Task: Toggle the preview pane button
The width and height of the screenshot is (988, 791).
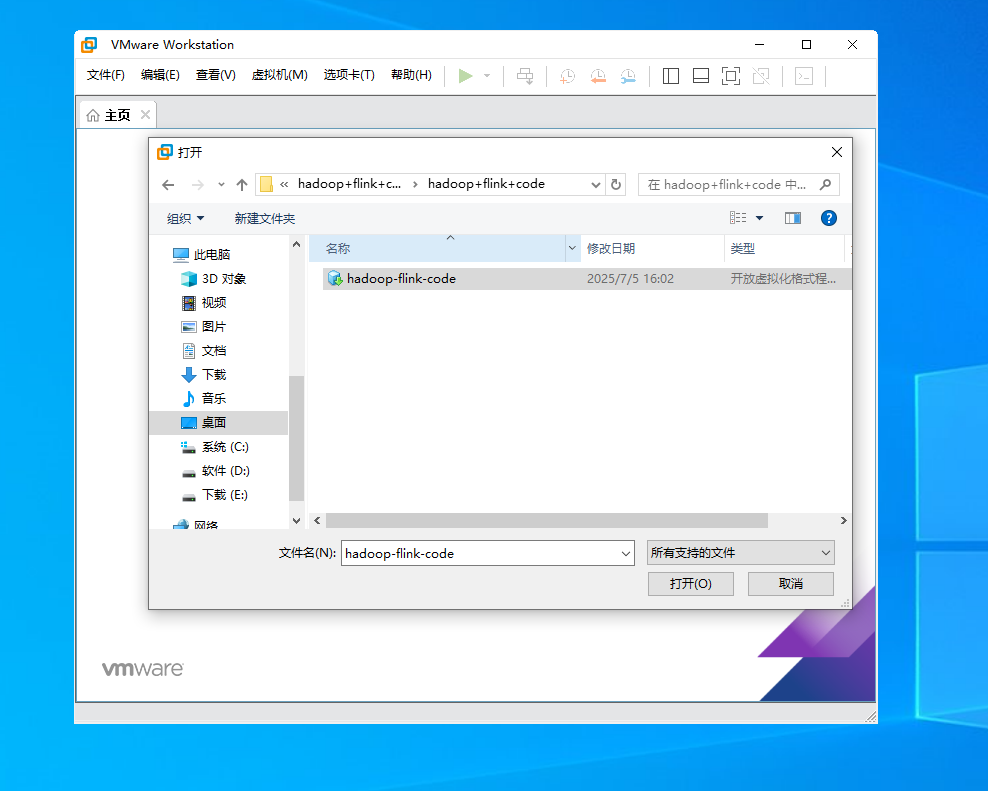Action: click(x=793, y=218)
